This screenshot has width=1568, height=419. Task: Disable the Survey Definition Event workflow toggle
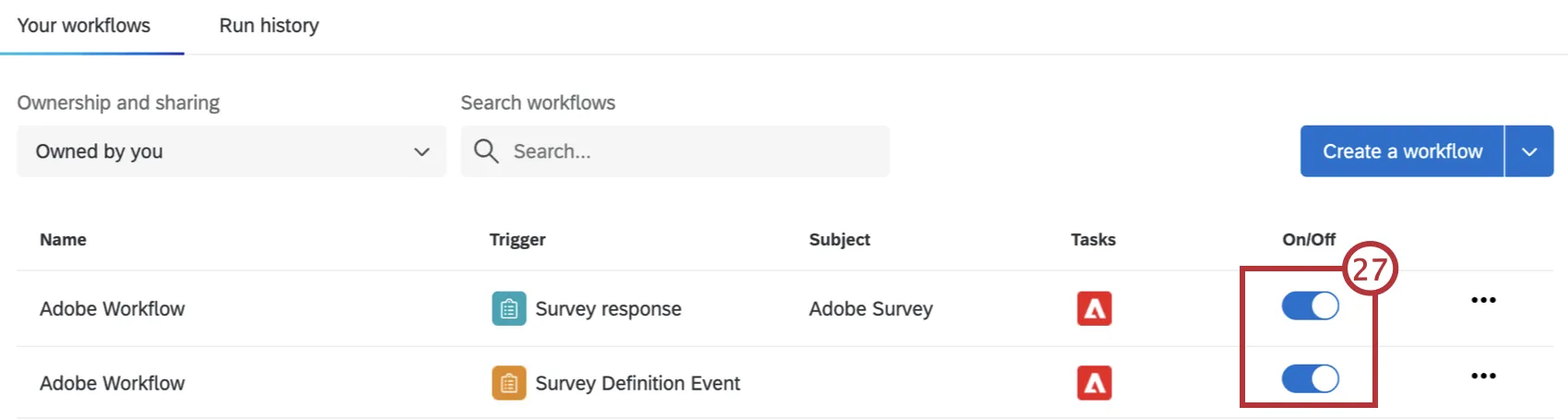pyautogui.click(x=1310, y=378)
